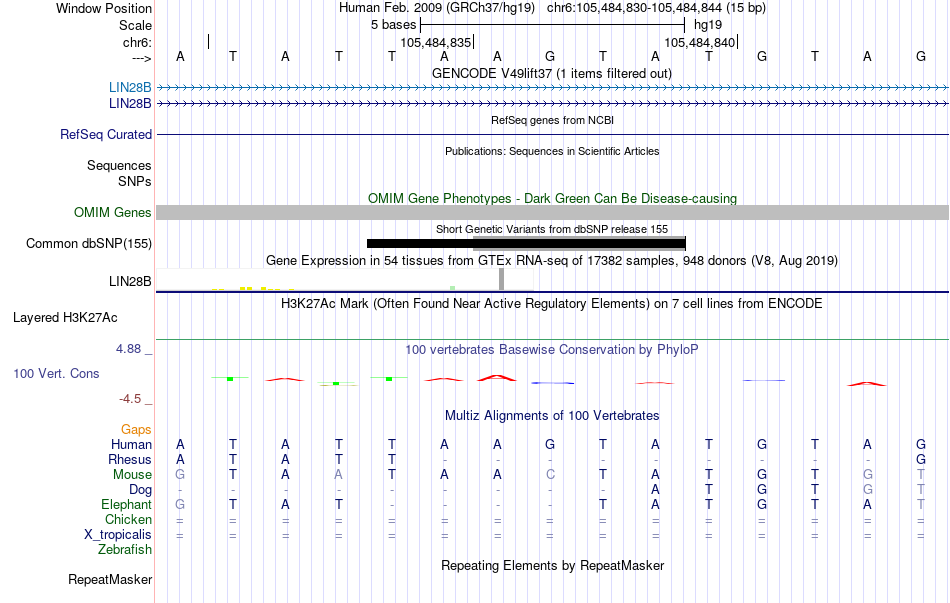The width and height of the screenshot is (950, 603).
Task: Open Repeating Elements by RepeatMasker title
Action: pos(552,565)
